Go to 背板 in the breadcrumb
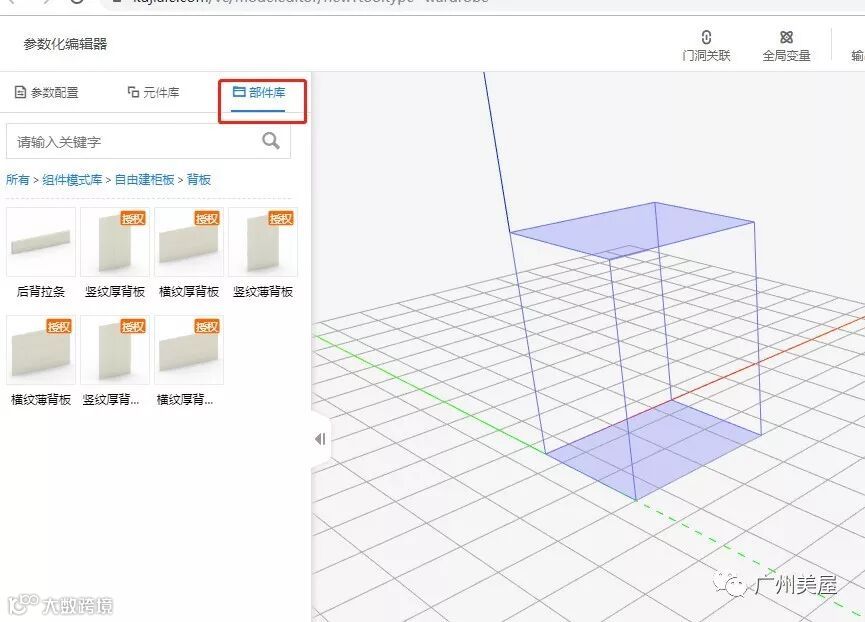This screenshot has height=622, width=865. (x=199, y=180)
